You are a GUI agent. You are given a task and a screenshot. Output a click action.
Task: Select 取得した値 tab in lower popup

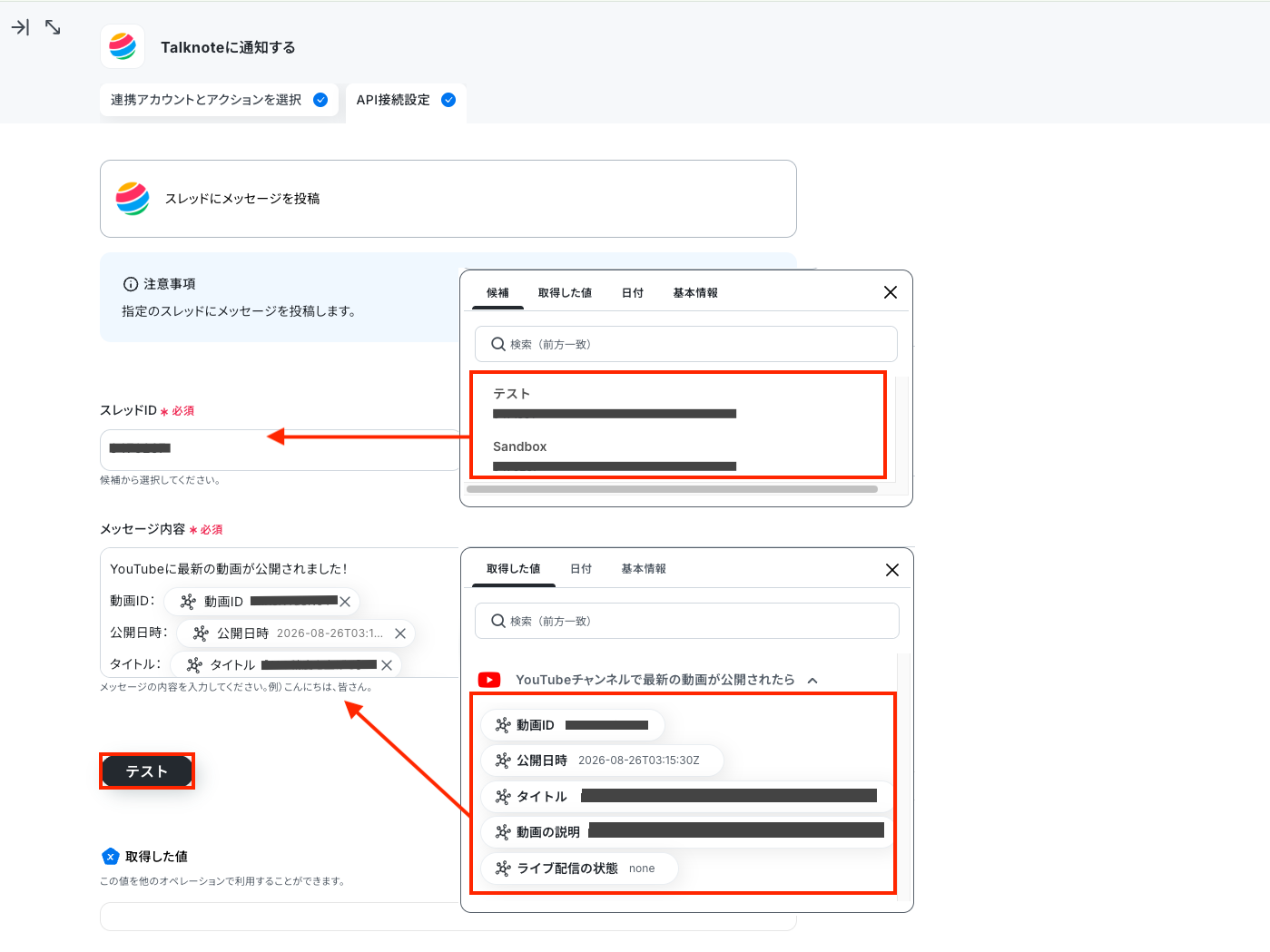[x=514, y=569]
